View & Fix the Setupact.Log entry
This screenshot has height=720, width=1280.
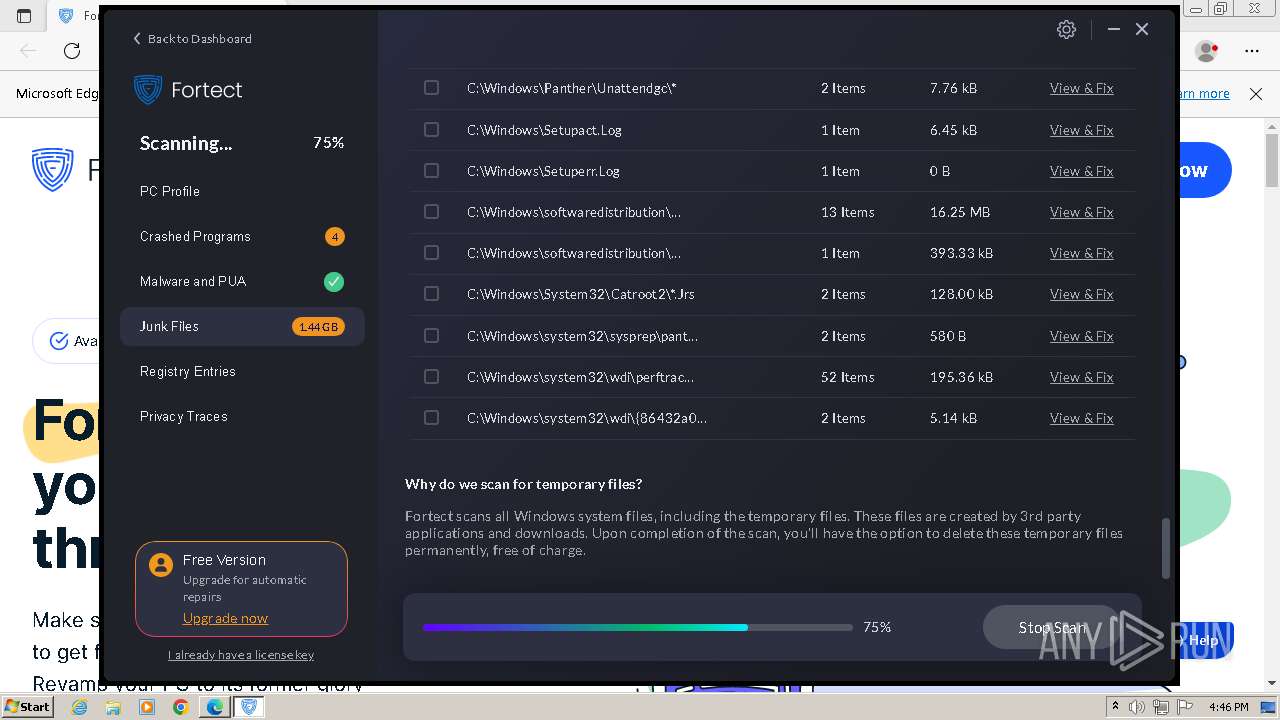click(x=1081, y=130)
